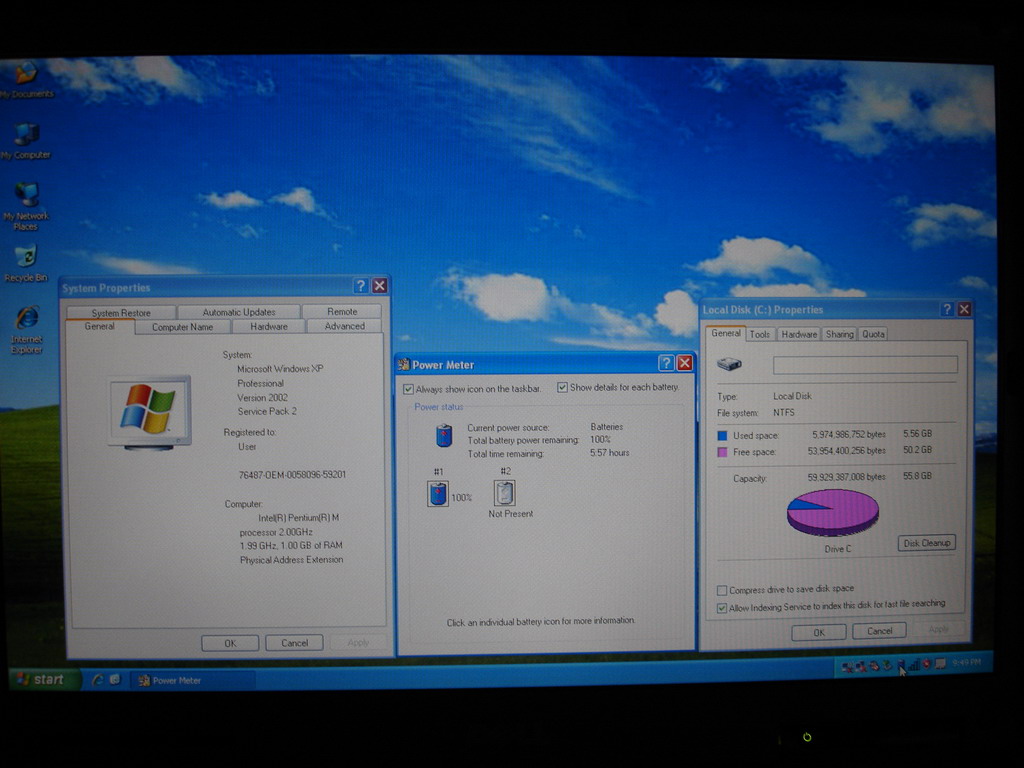Click battery #1 icon in Power Meter
The image size is (1024, 768).
438,493
